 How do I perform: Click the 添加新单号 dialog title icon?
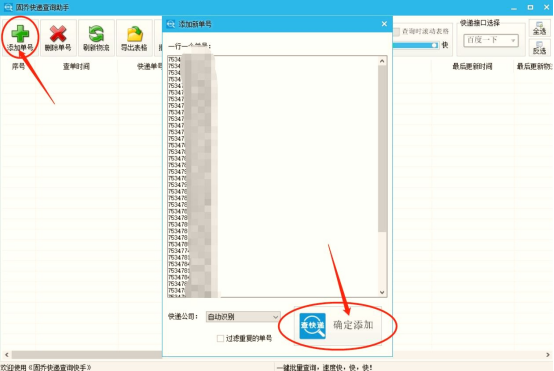click(171, 24)
